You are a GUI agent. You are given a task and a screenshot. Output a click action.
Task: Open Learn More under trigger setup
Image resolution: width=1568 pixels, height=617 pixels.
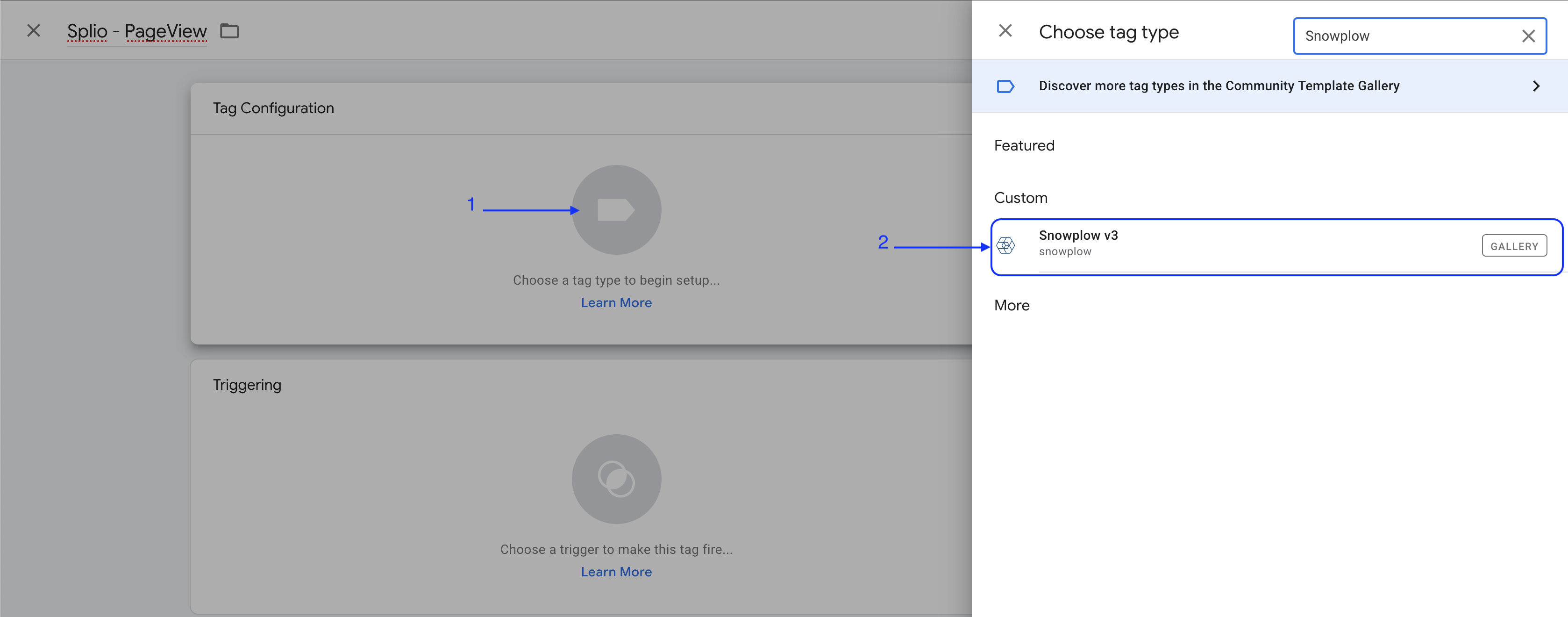[x=616, y=572]
